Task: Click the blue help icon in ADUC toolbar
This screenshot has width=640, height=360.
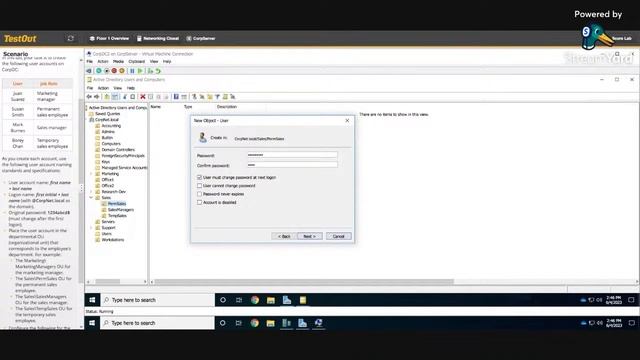Action: click(176, 97)
